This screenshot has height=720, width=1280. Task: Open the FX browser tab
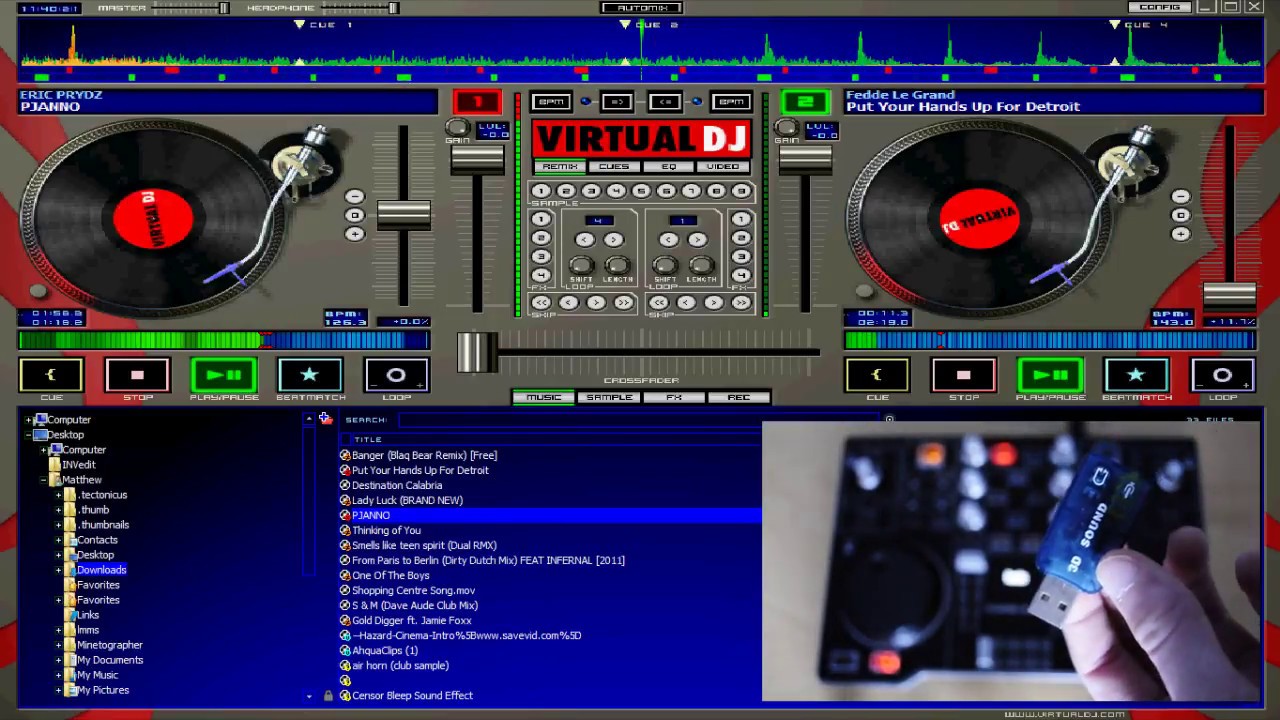pos(674,397)
